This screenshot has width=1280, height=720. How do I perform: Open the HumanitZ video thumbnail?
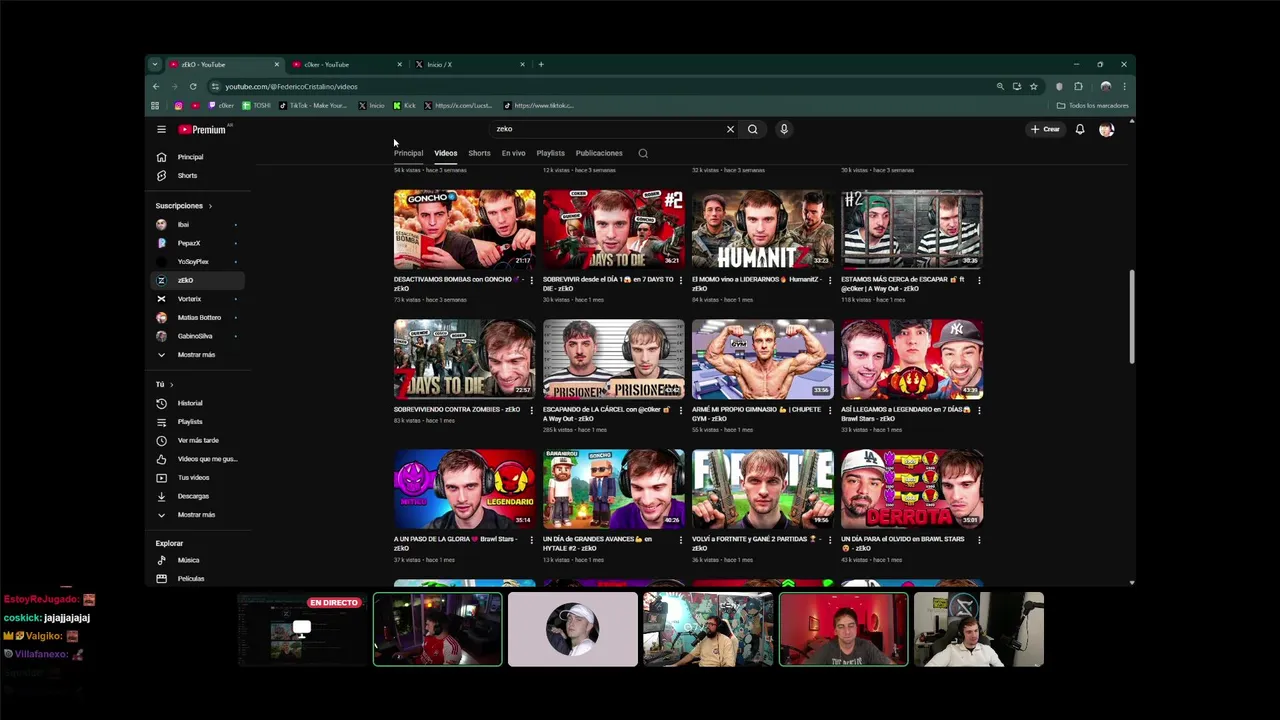tap(763, 229)
